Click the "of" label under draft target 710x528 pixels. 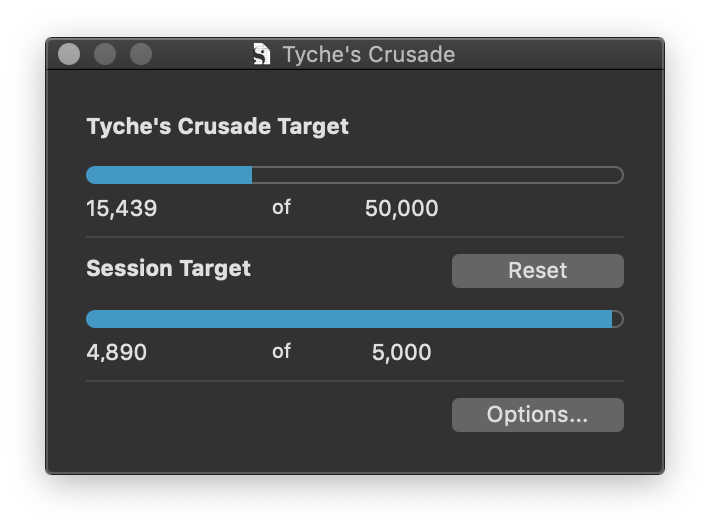click(281, 208)
